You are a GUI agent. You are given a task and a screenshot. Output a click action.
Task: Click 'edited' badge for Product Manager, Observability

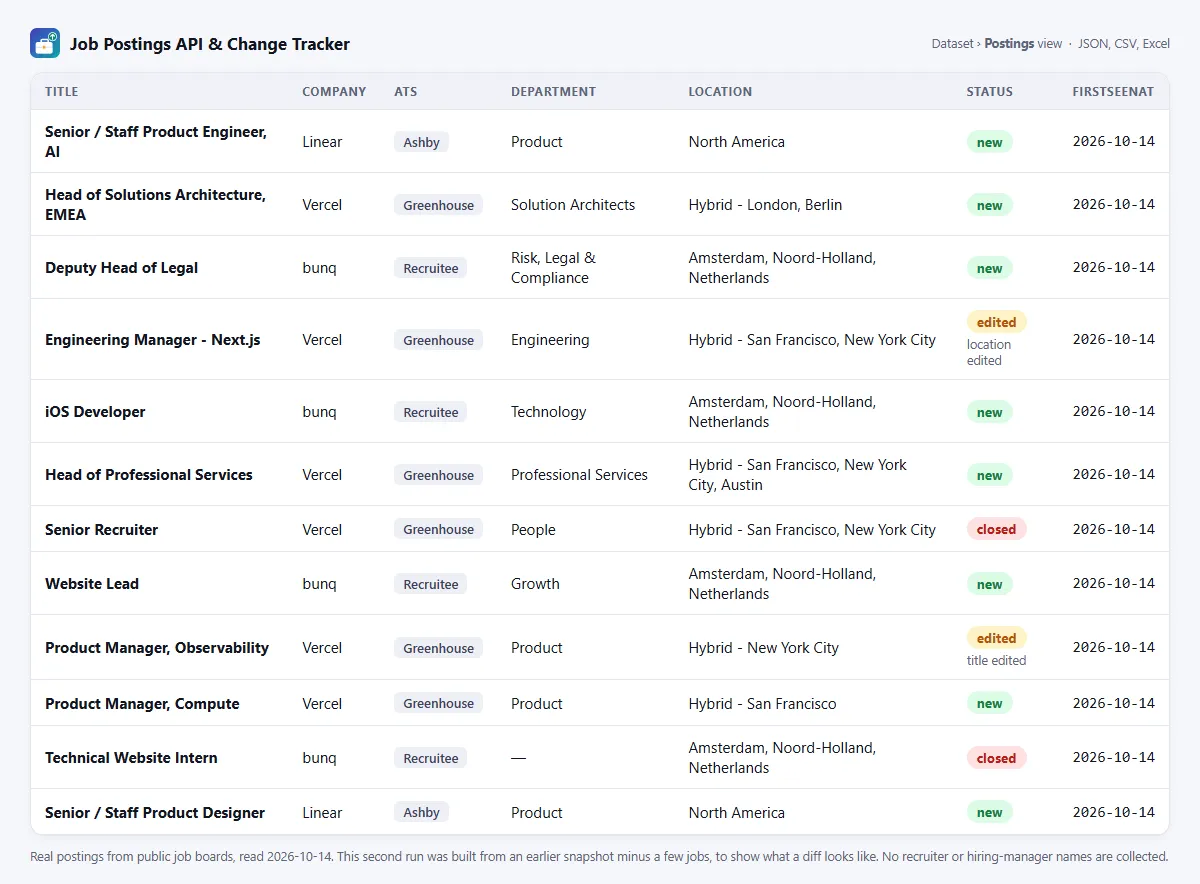[996, 638]
